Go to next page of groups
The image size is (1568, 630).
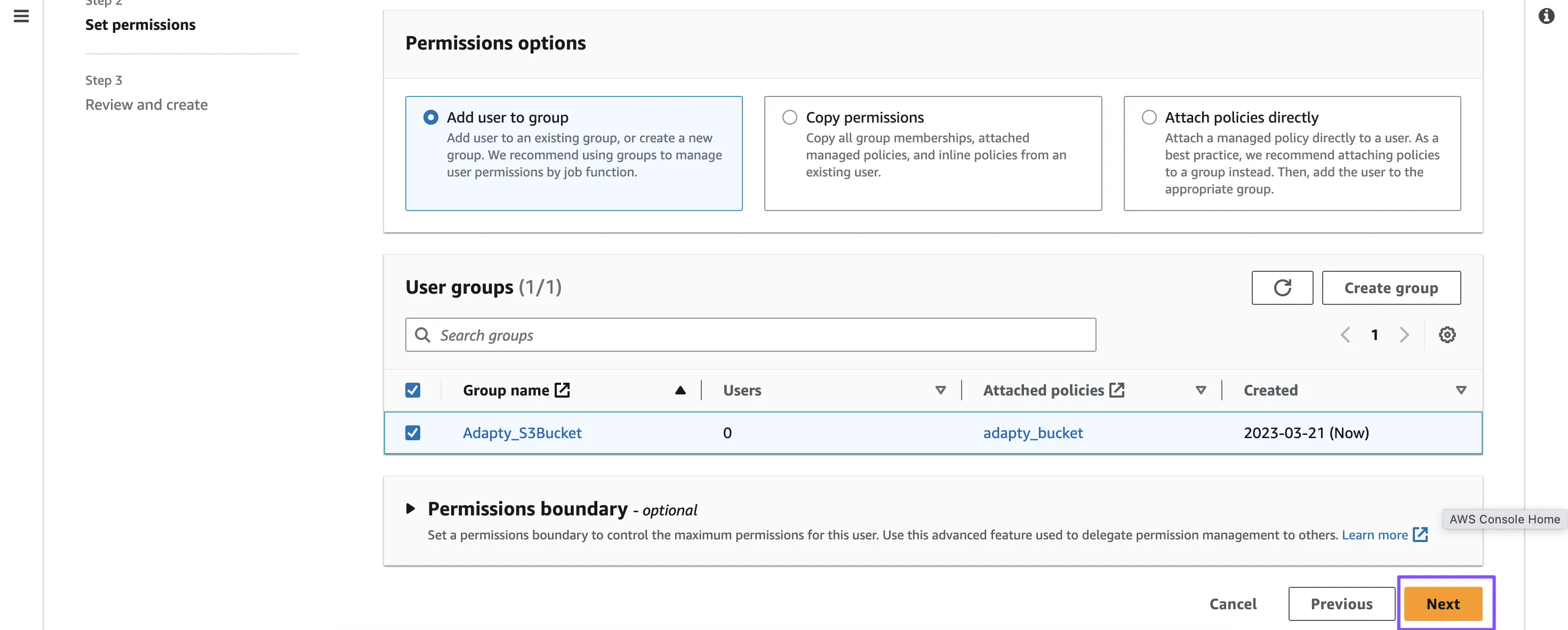pyautogui.click(x=1404, y=335)
